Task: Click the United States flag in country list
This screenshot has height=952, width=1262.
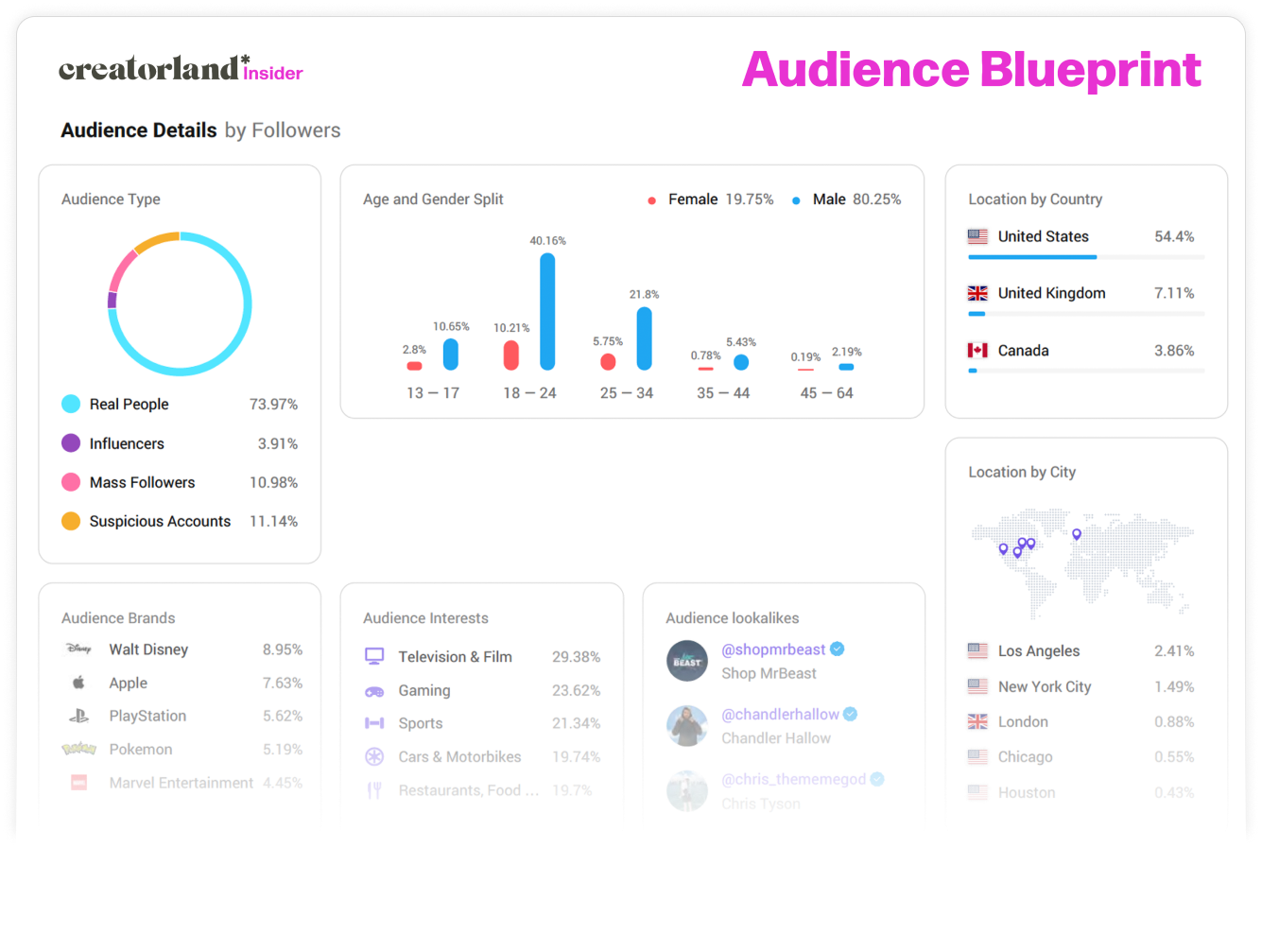Action: point(977,236)
